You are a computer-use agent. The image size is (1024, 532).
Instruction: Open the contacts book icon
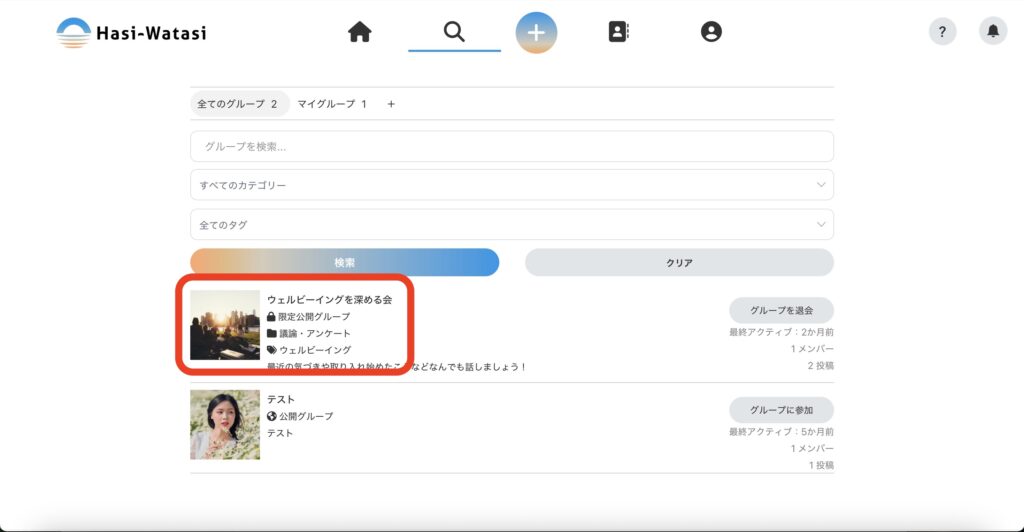coord(619,32)
